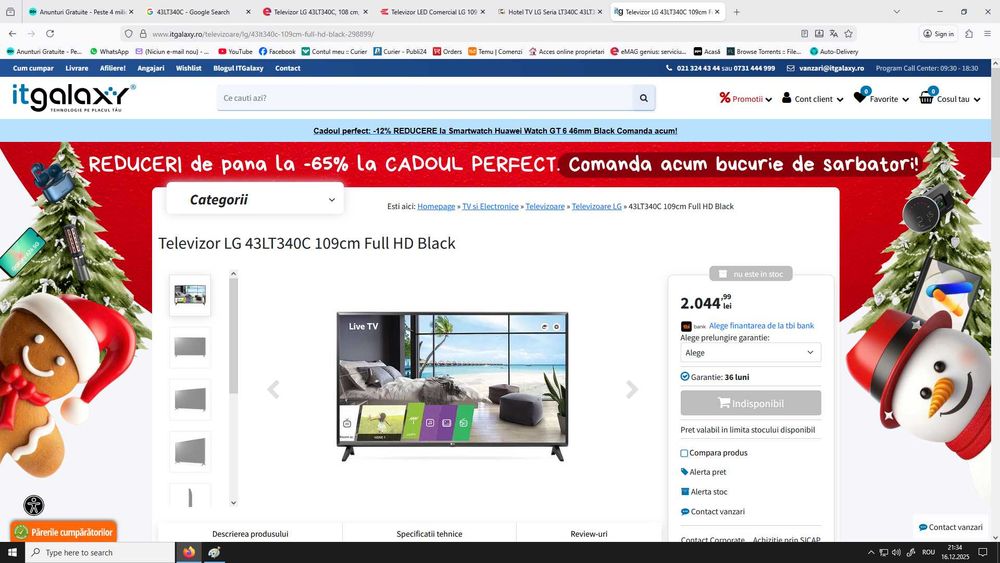
Task: Click the Indisponibil button
Action: pos(751,403)
